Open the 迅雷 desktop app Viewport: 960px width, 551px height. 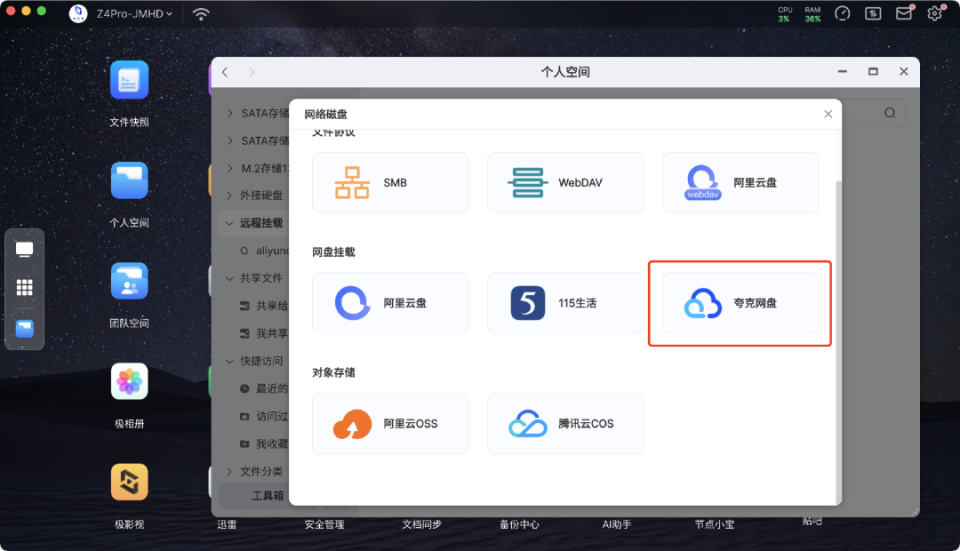(227, 524)
